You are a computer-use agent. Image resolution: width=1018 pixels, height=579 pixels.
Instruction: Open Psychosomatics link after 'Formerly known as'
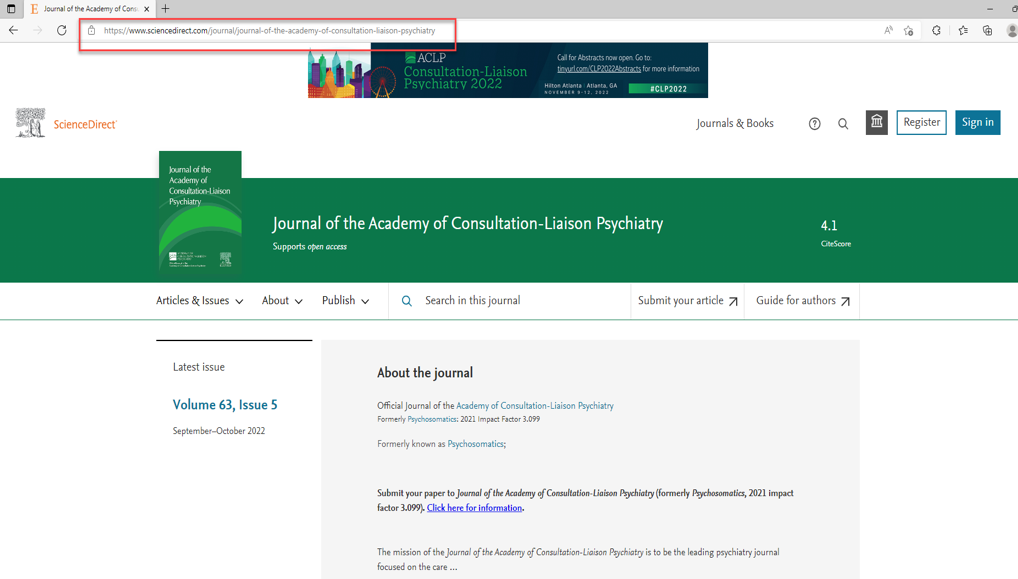tap(475, 444)
